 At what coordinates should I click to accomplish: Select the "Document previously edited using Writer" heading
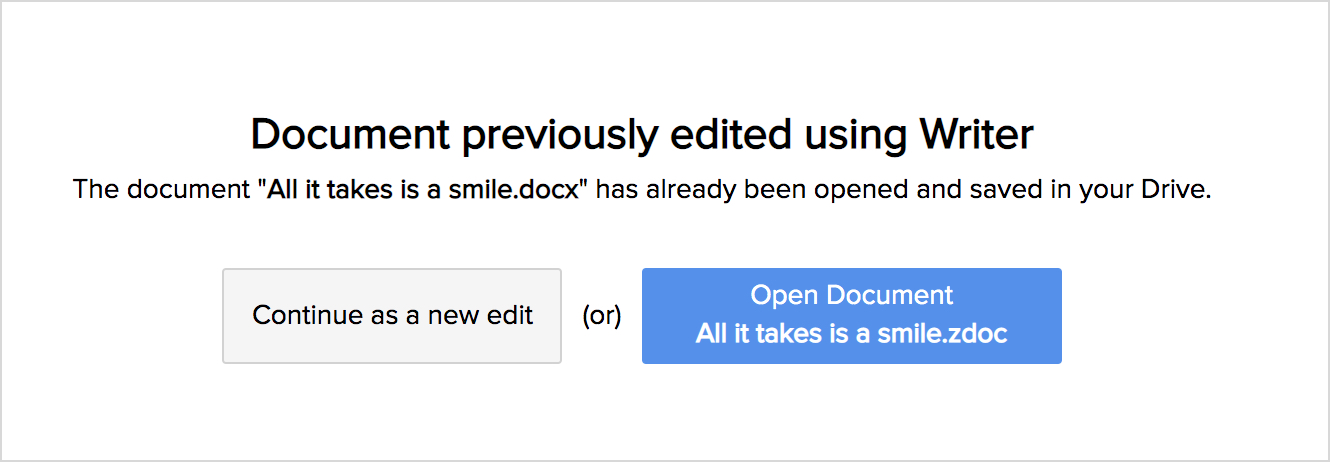pos(641,134)
